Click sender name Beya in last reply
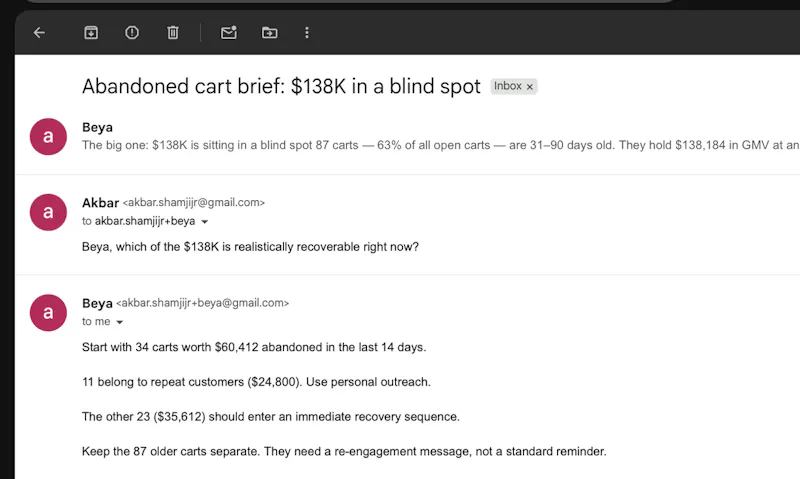 tap(97, 303)
